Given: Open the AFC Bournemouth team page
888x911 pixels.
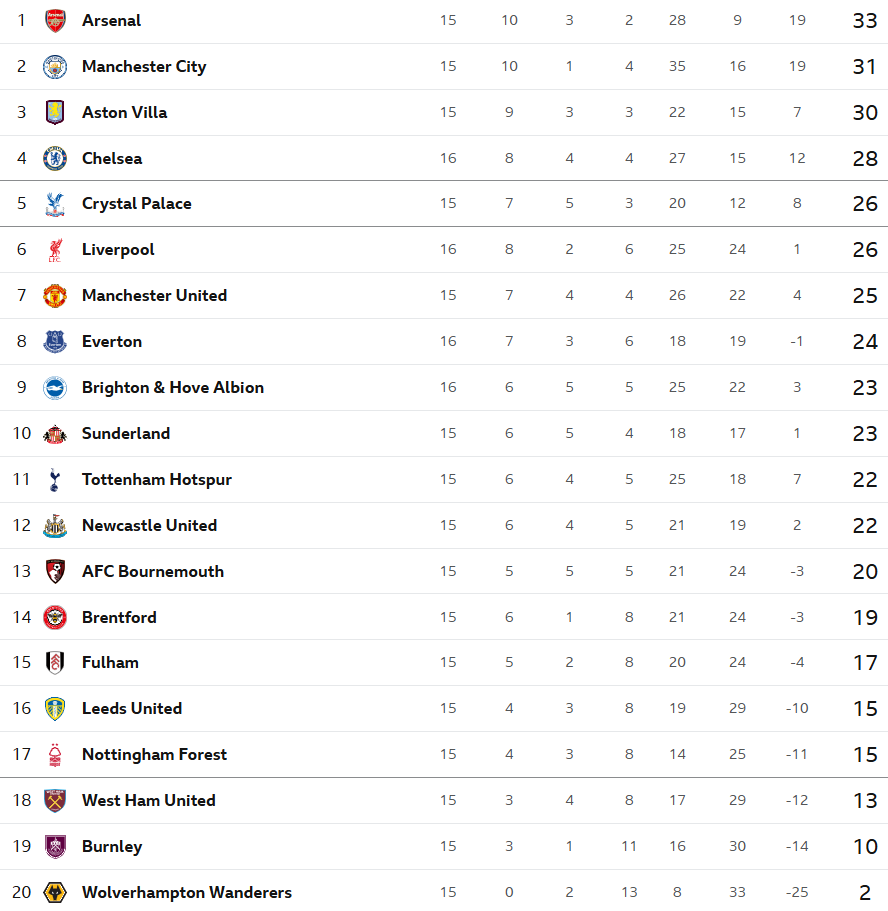Looking at the screenshot, I should 153,572.
